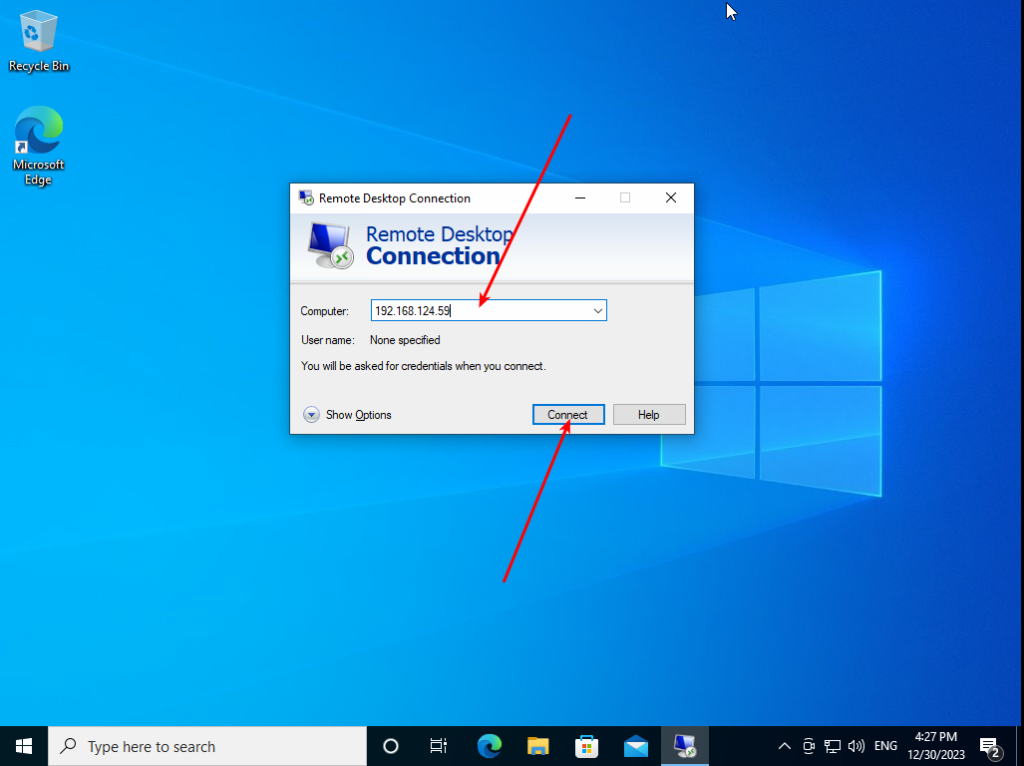The width and height of the screenshot is (1024, 766).
Task: Click the Help button
Action: [649, 415]
